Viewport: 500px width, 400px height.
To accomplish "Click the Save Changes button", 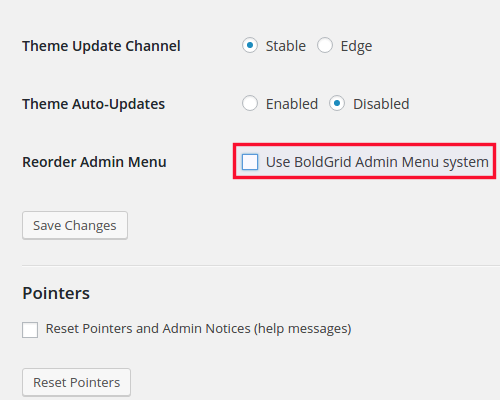I will 75,225.
